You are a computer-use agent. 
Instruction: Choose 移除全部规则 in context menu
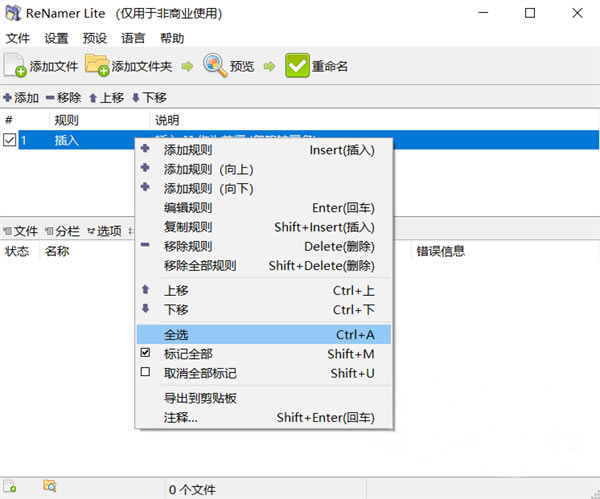pos(264,266)
